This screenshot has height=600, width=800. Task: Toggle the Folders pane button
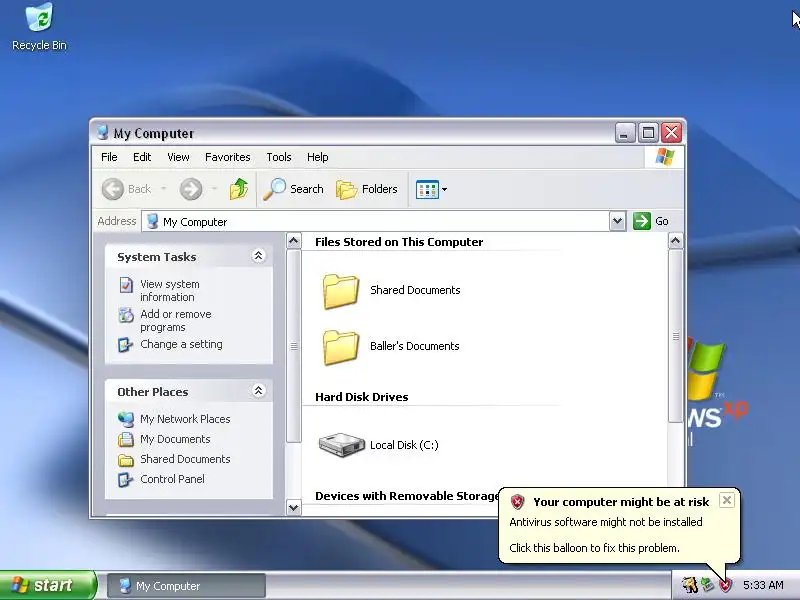coord(367,189)
